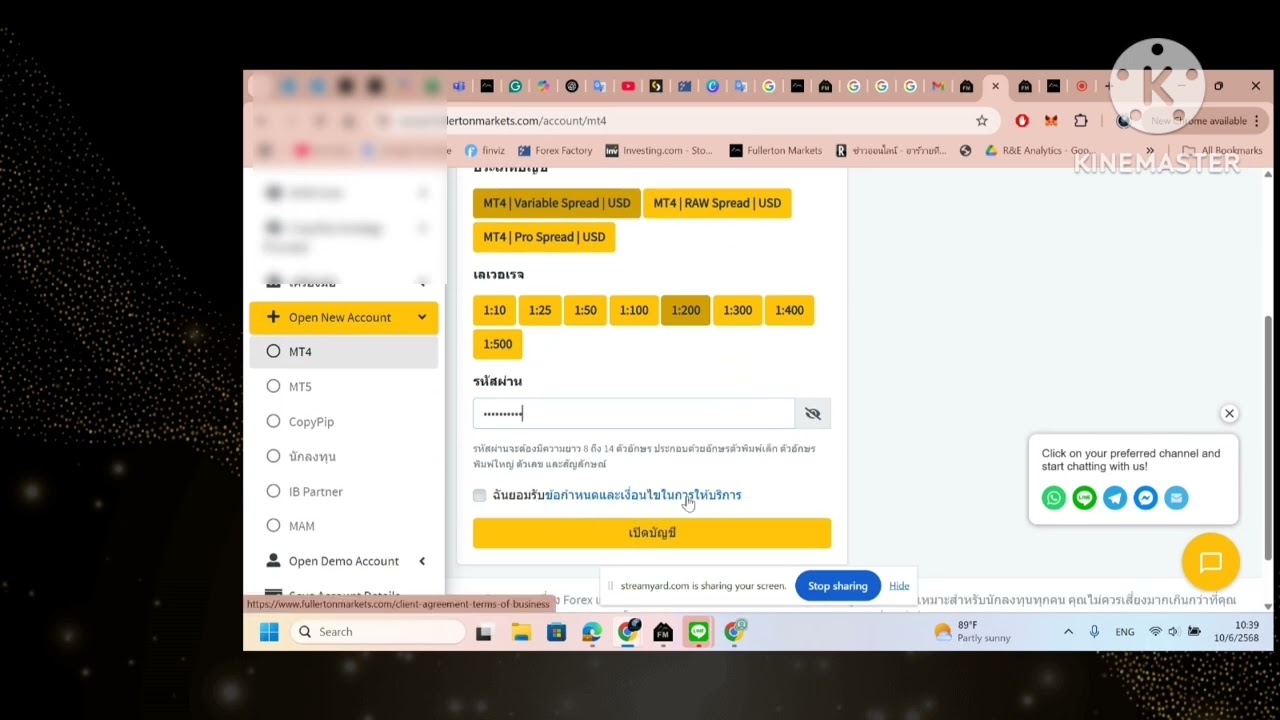Open the MetaMask fox extension
This screenshot has height=720, width=1280.
[1051, 121]
